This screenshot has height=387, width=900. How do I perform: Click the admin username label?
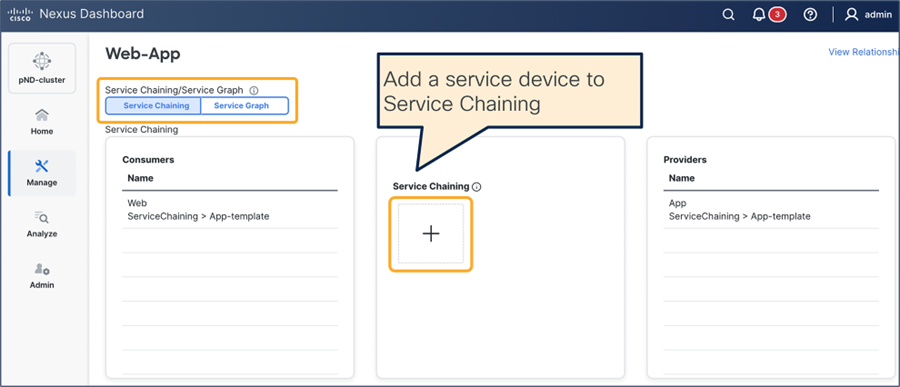pyautogui.click(x=878, y=15)
